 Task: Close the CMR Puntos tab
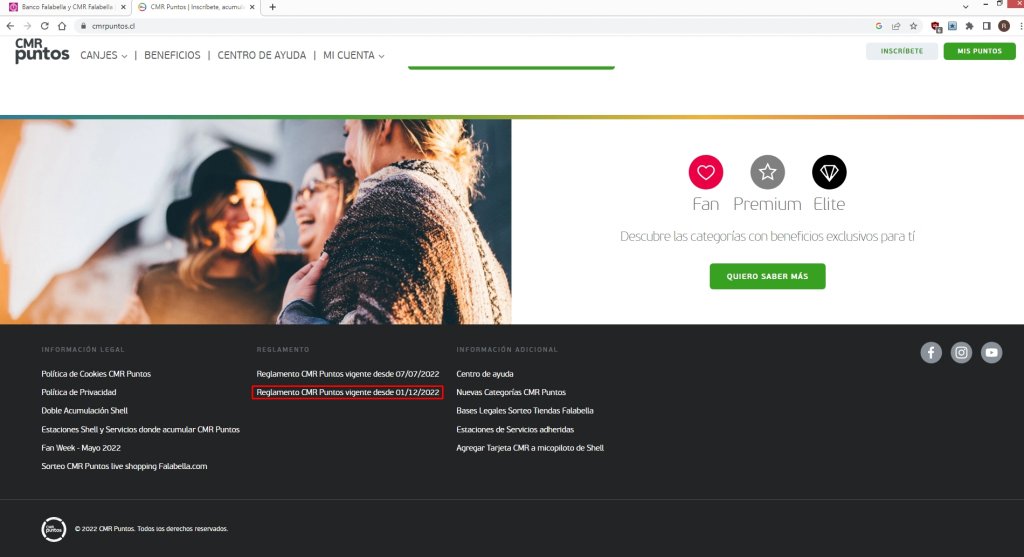coord(252,7)
